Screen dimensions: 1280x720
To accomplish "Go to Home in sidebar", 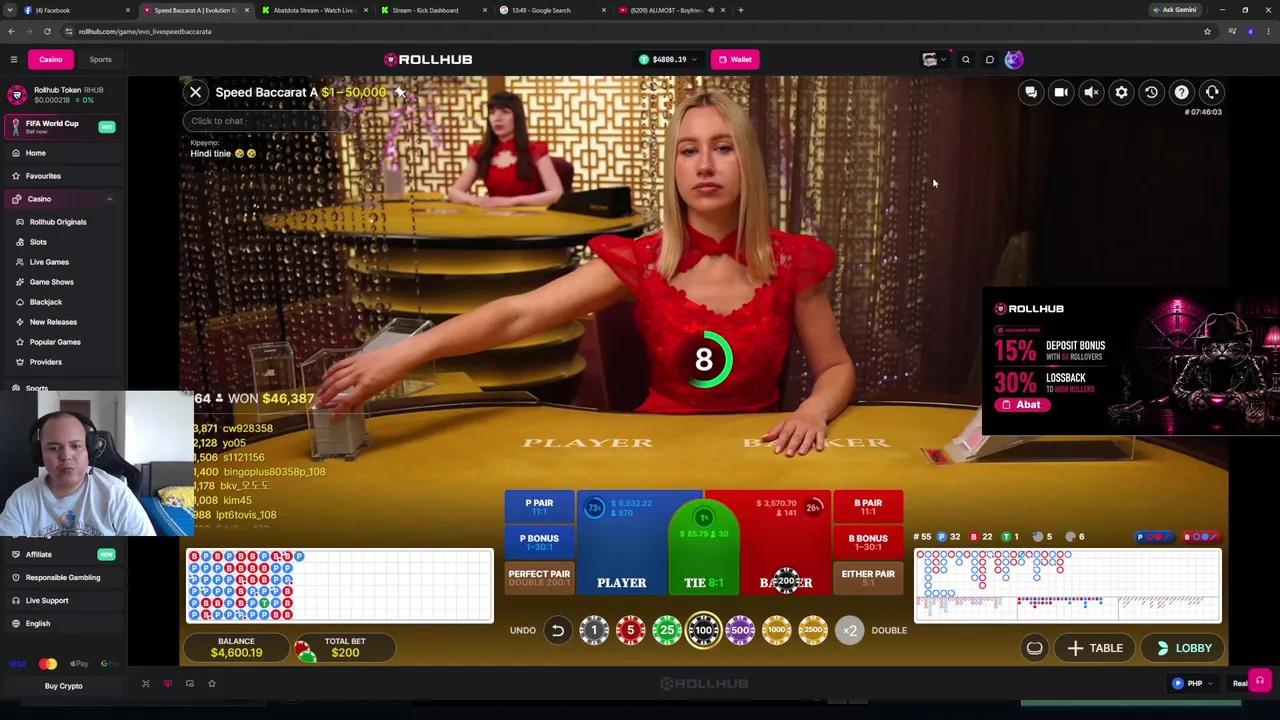I will pos(63,153).
